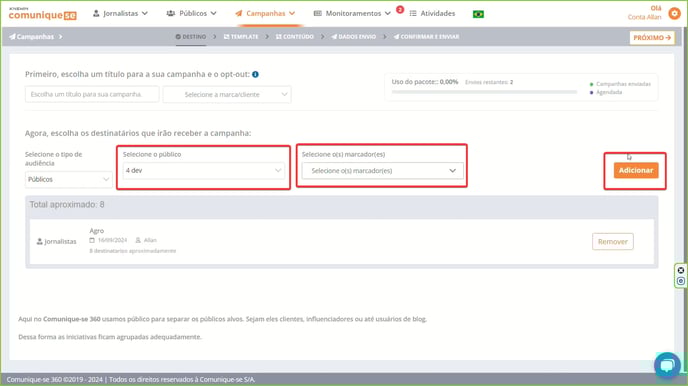This screenshot has height=386, width=688.
Task: Click the Remover button for Agro
Action: (613, 242)
